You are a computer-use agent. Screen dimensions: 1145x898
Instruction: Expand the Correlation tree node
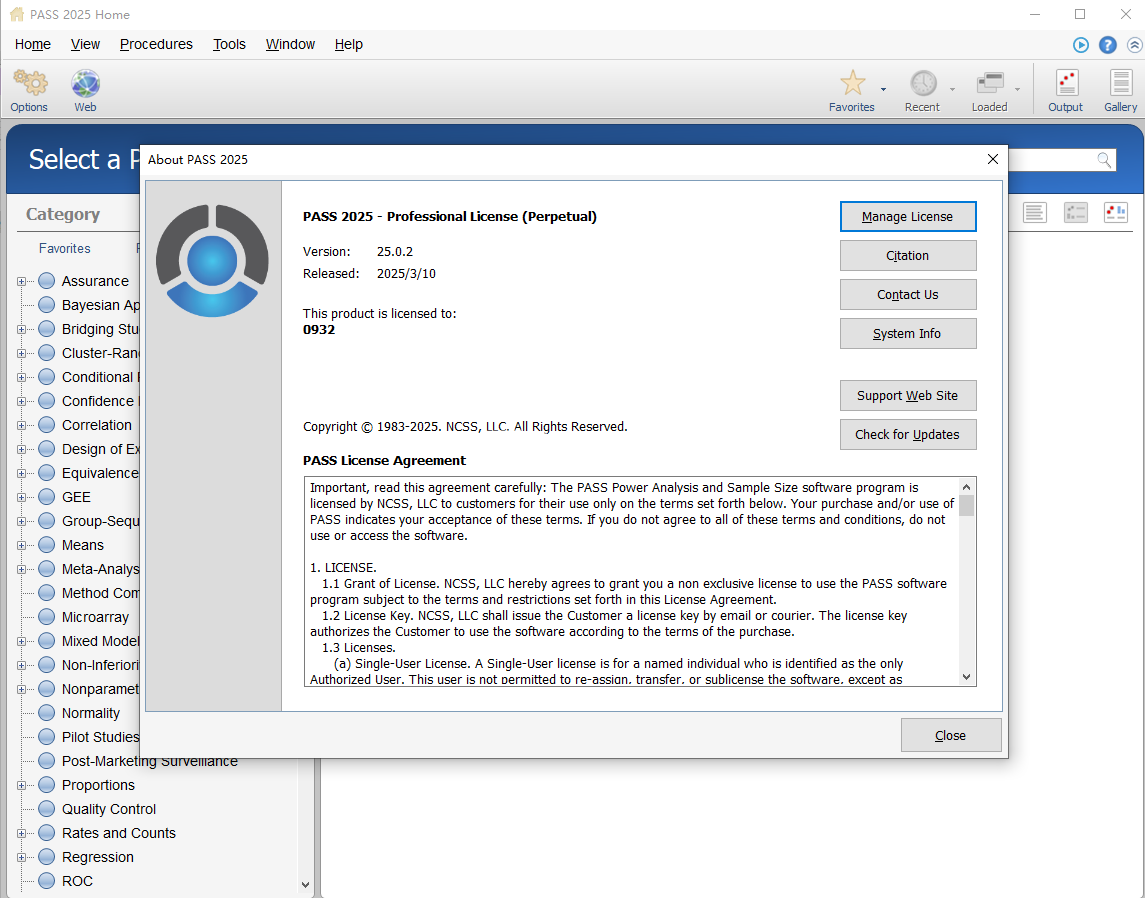click(21, 425)
